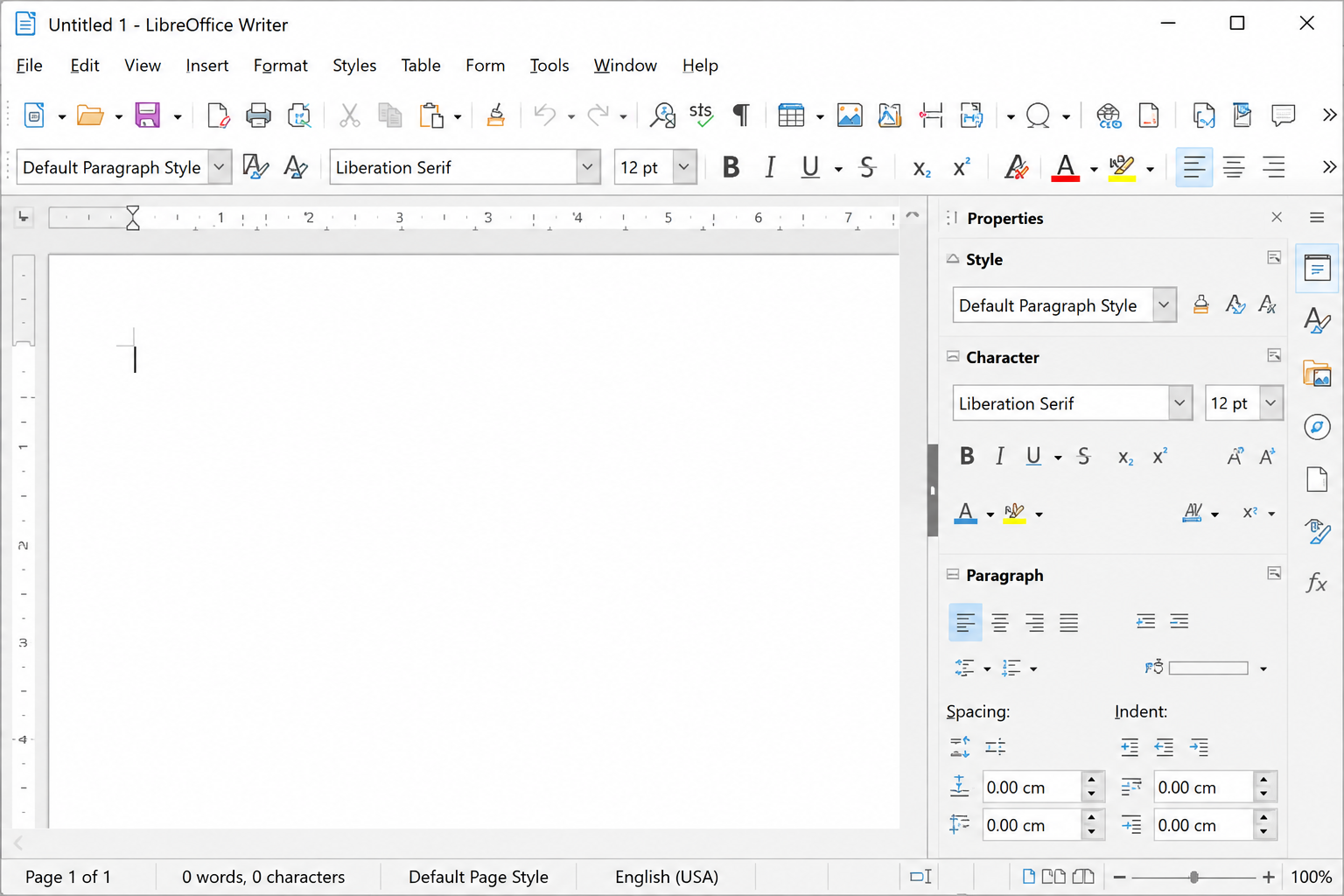The height and width of the screenshot is (896, 1344).
Task: Click Clone Formatting paintbrush icon
Action: click(x=495, y=115)
